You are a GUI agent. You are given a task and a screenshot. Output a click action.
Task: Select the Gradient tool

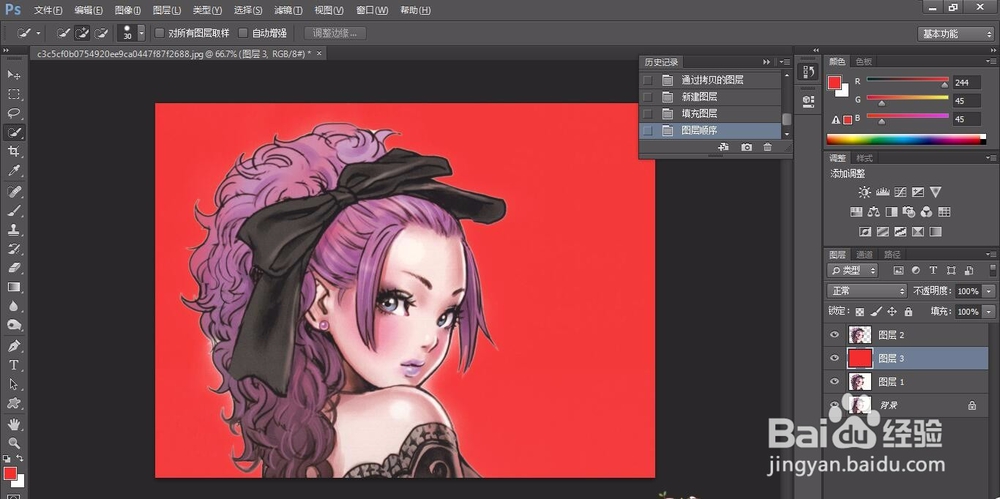13,287
